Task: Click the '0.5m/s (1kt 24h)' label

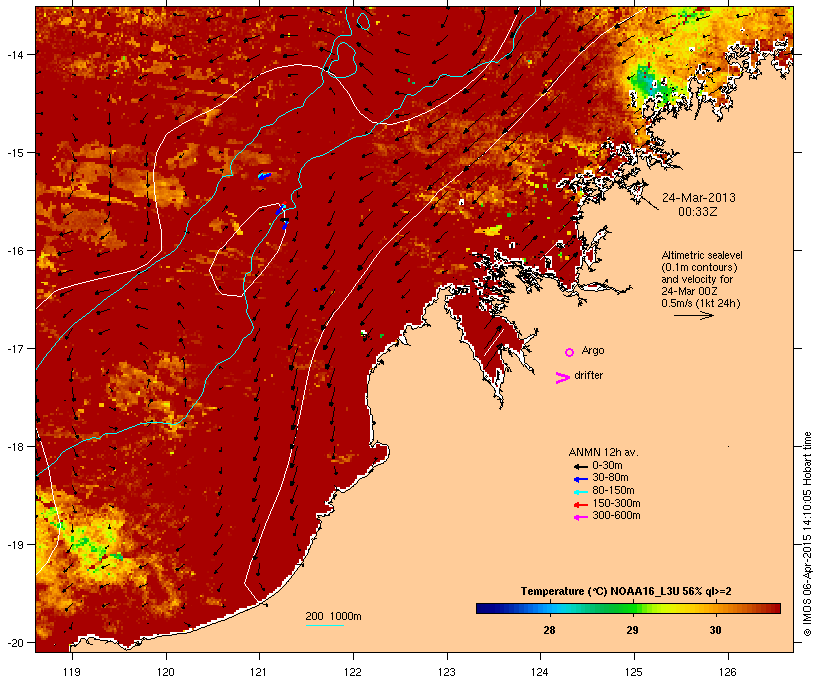Action: (x=701, y=303)
